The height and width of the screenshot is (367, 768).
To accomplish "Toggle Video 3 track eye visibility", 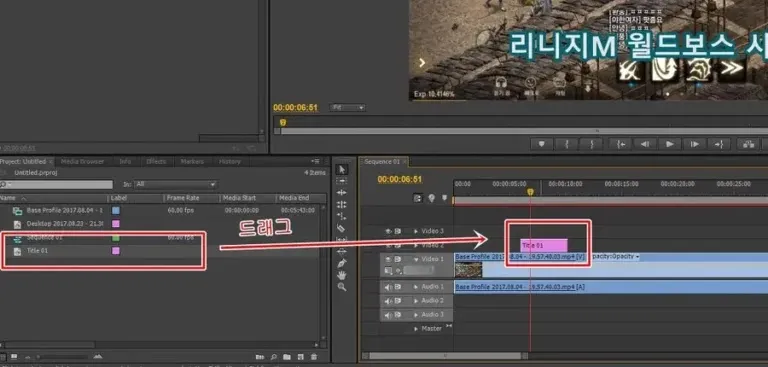I will (388, 231).
